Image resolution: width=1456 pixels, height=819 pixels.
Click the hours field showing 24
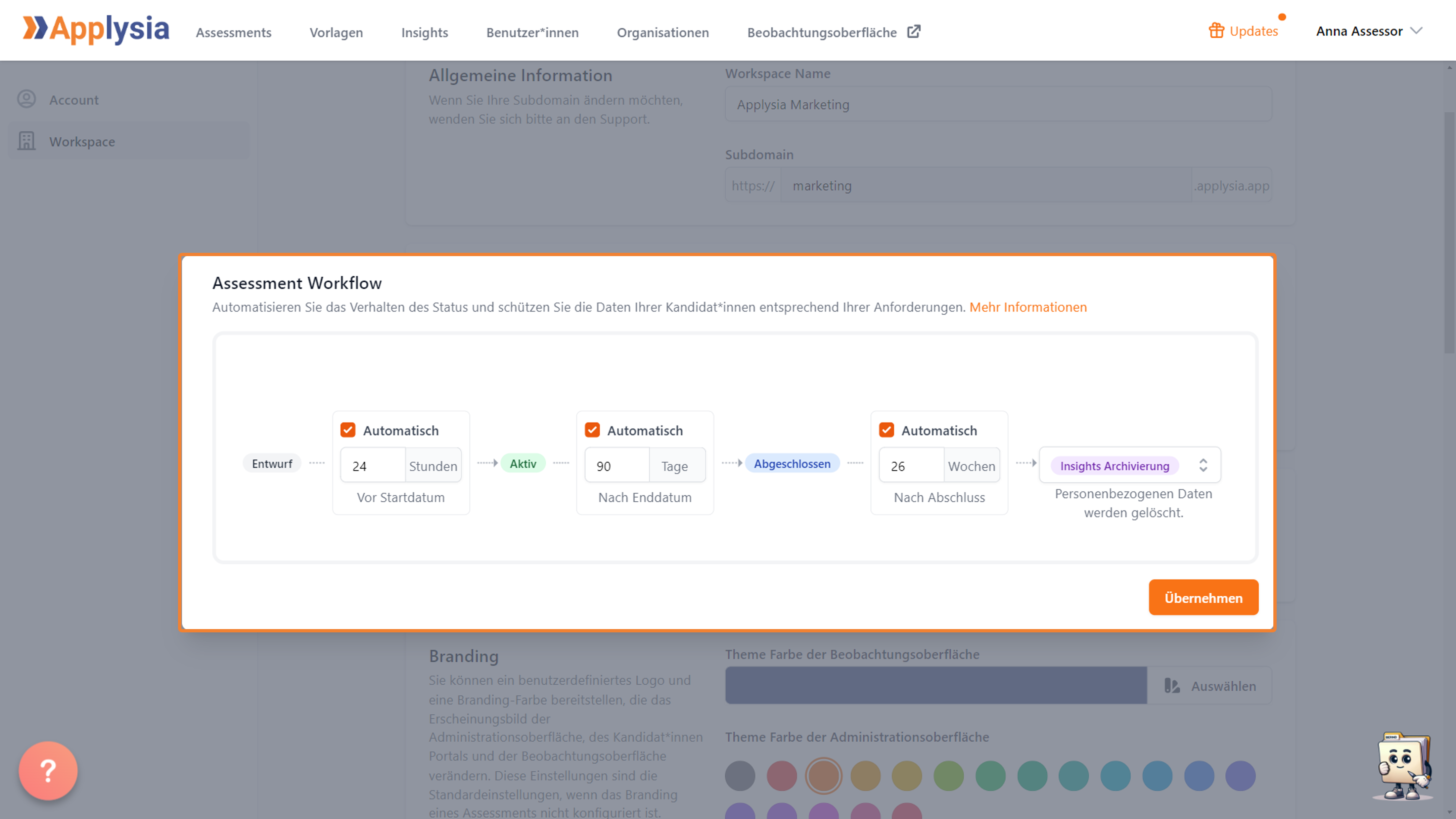pyautogui.click(x=373, y=466)
